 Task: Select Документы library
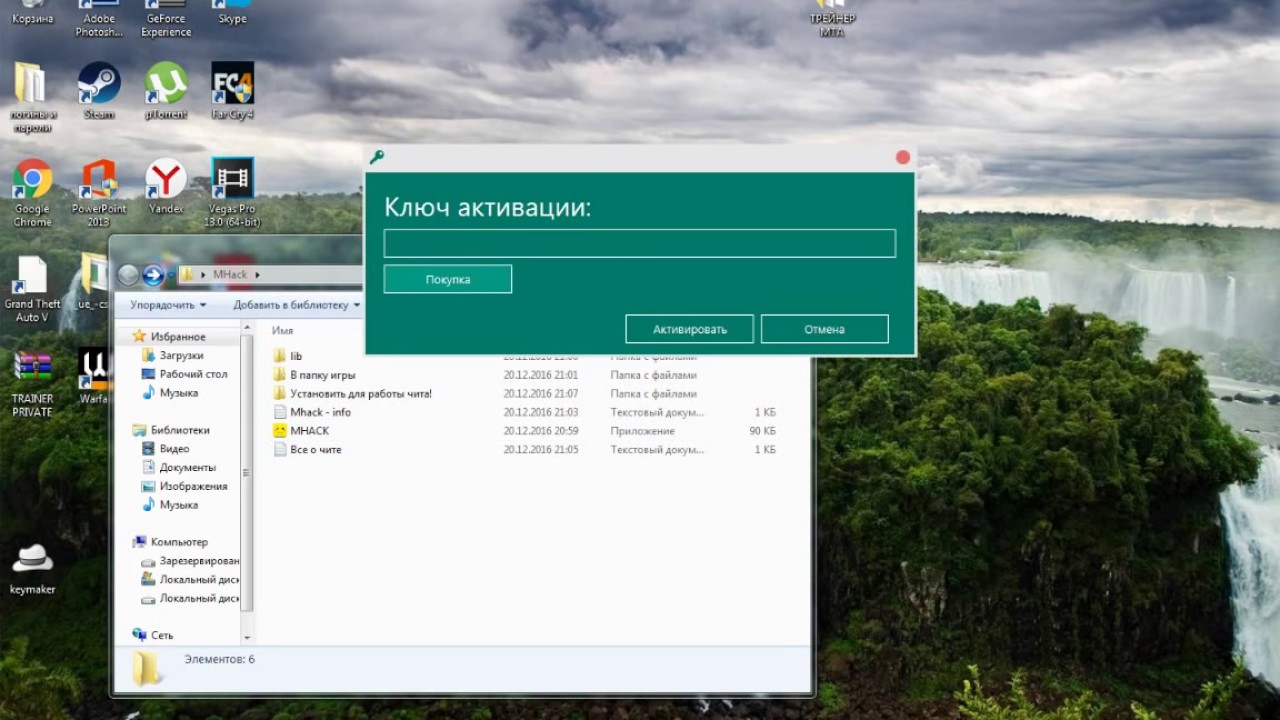(187, 468)
